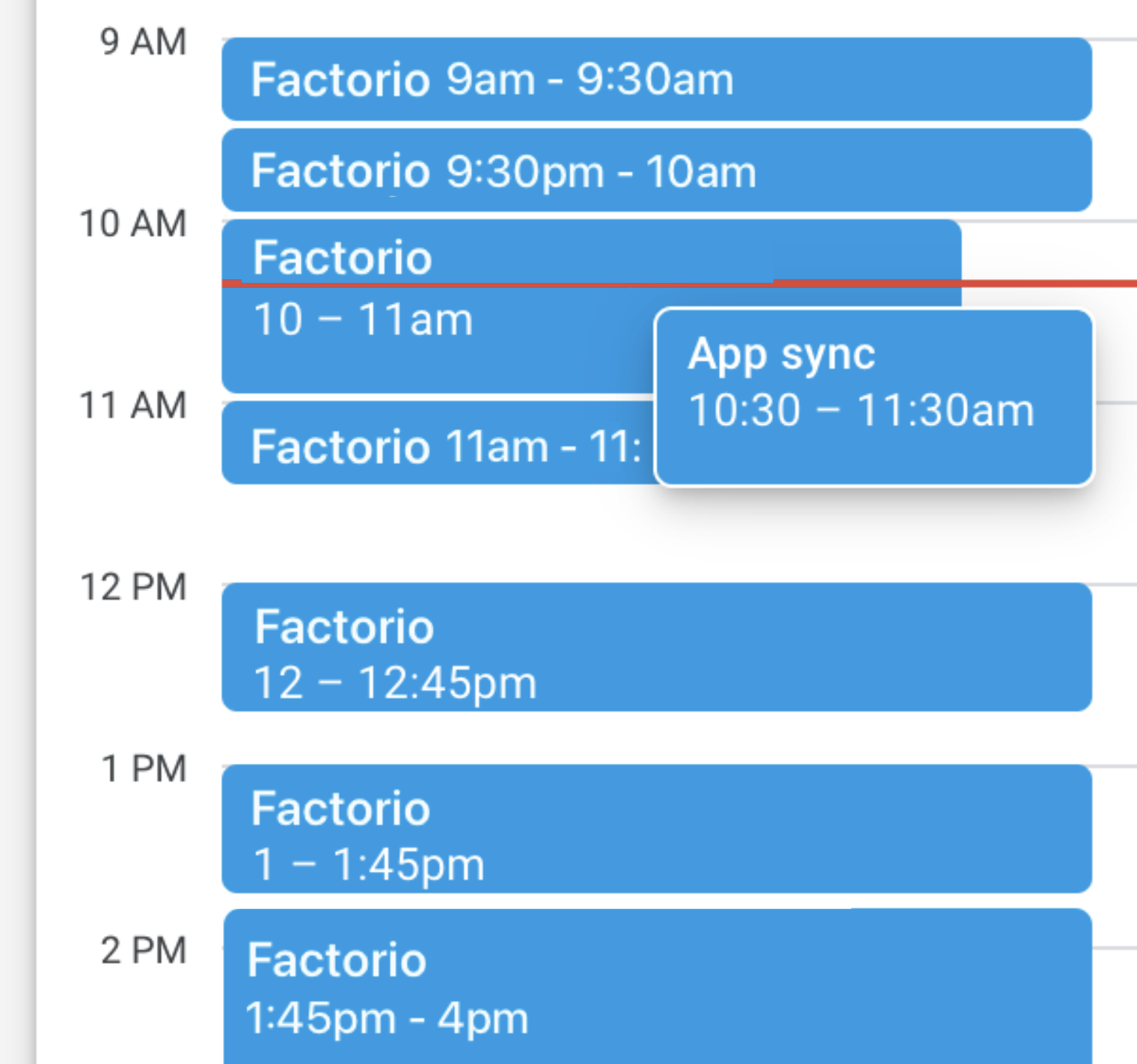Open the Factorio 12 – 12:45pm event
The width and height of the screenshot is (1137, 1064).
coord(657,647)
